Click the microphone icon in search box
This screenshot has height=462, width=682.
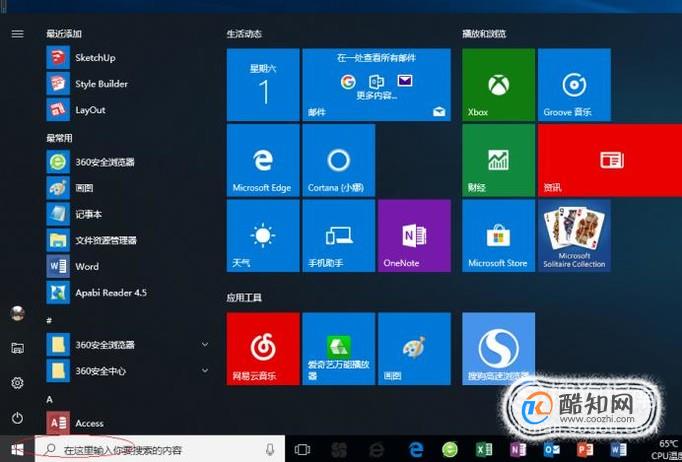[x=270, y=450]
